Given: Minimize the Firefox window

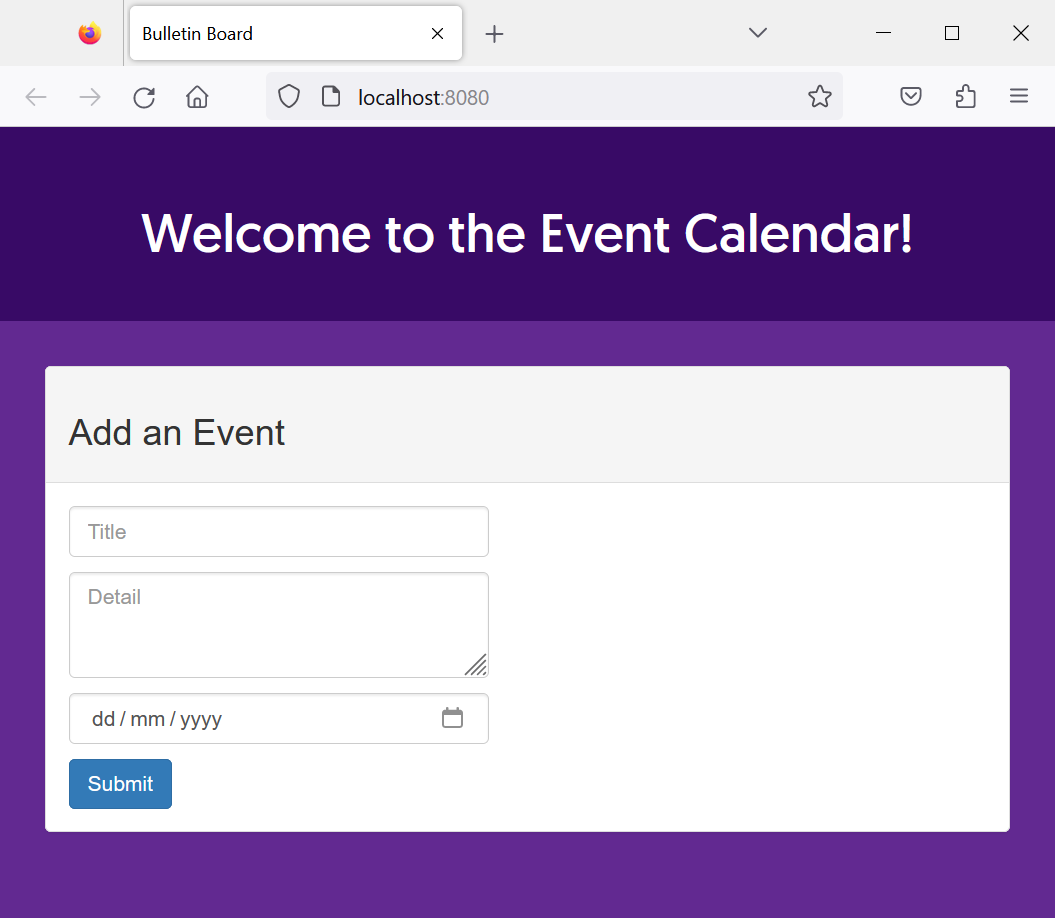Looking at the screenshot, I should click(883, 33).
